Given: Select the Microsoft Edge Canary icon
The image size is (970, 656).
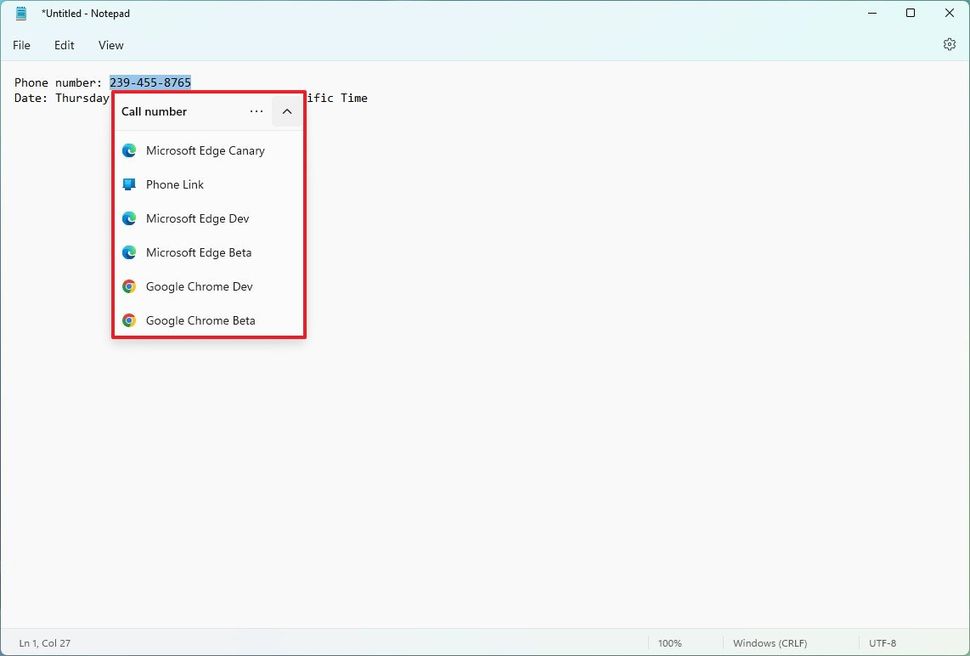Looking at the screenshot, I should coord(129,150).
